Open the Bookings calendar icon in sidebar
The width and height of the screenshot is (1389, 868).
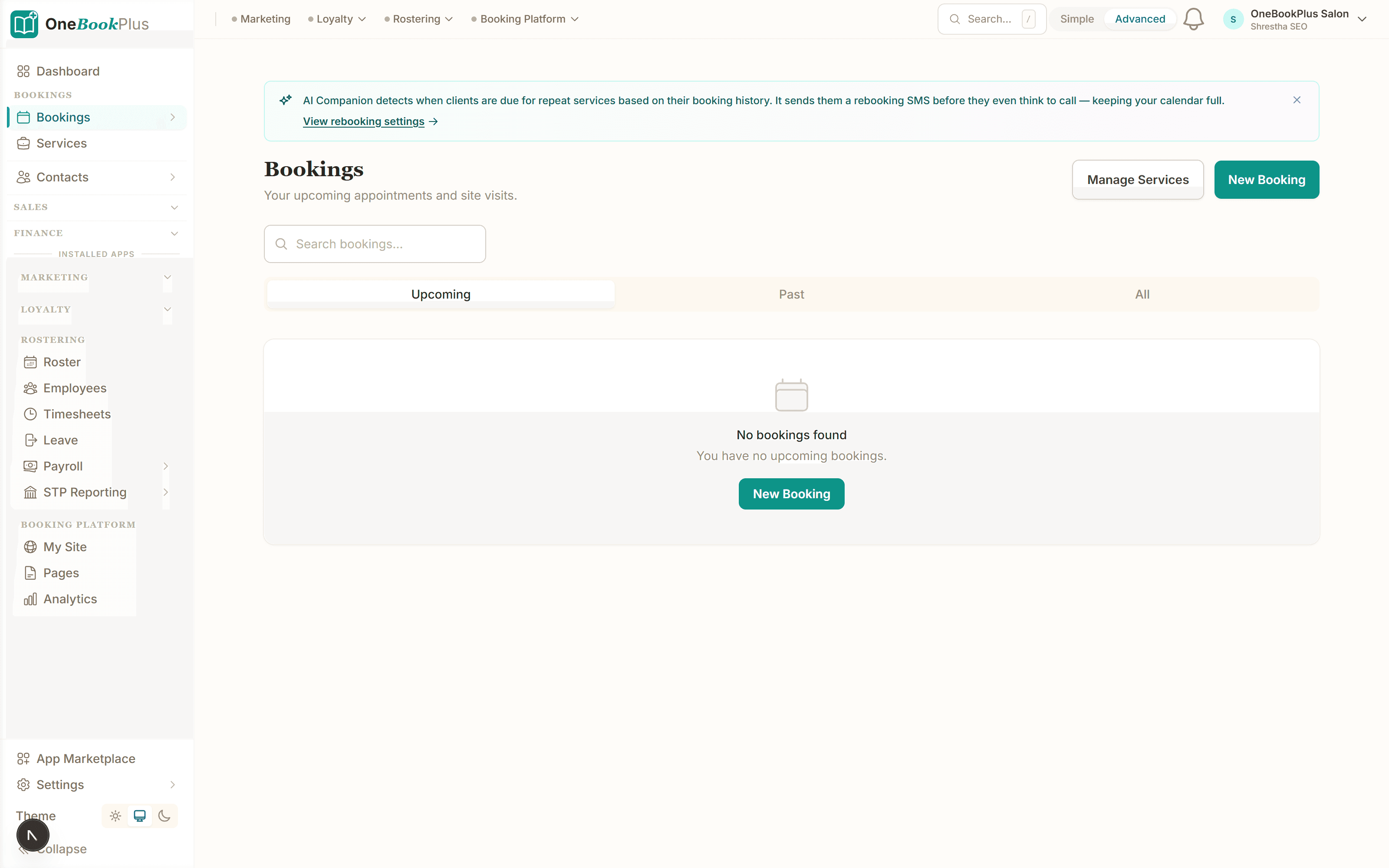[23, 117]
